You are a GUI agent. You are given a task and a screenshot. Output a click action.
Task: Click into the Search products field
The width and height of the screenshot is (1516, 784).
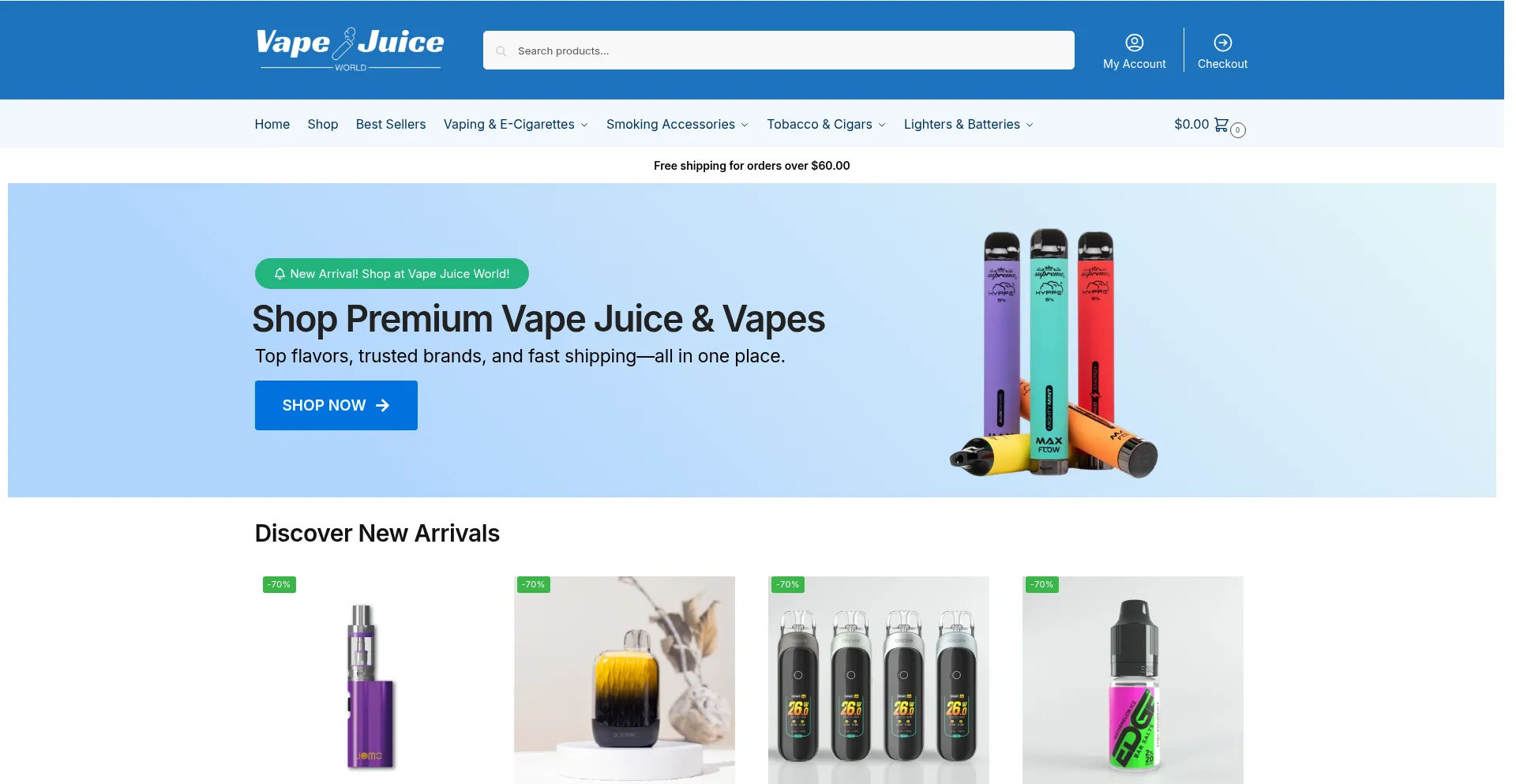pos(779,51)
